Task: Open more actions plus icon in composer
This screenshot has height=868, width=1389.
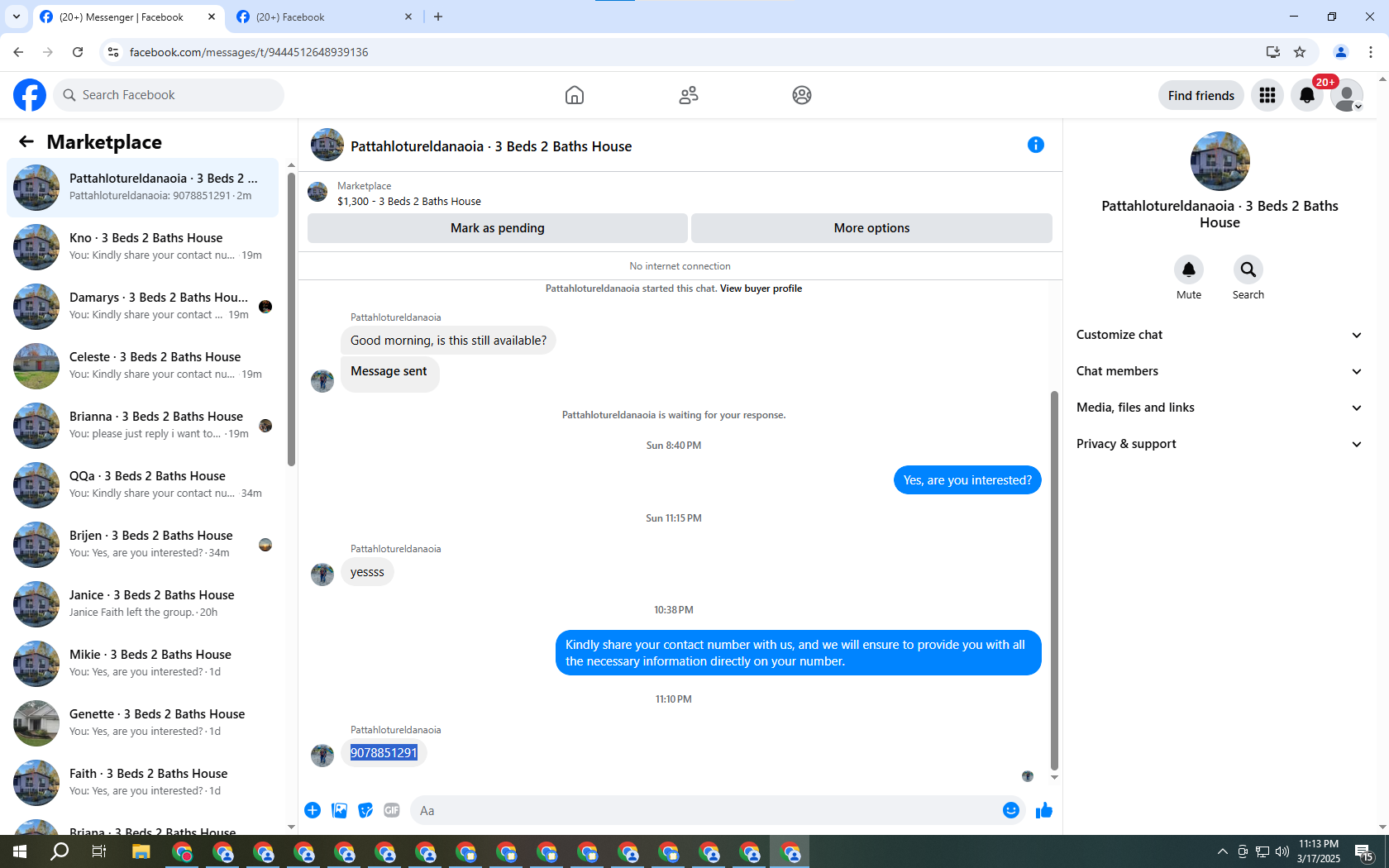Action: 313,810
